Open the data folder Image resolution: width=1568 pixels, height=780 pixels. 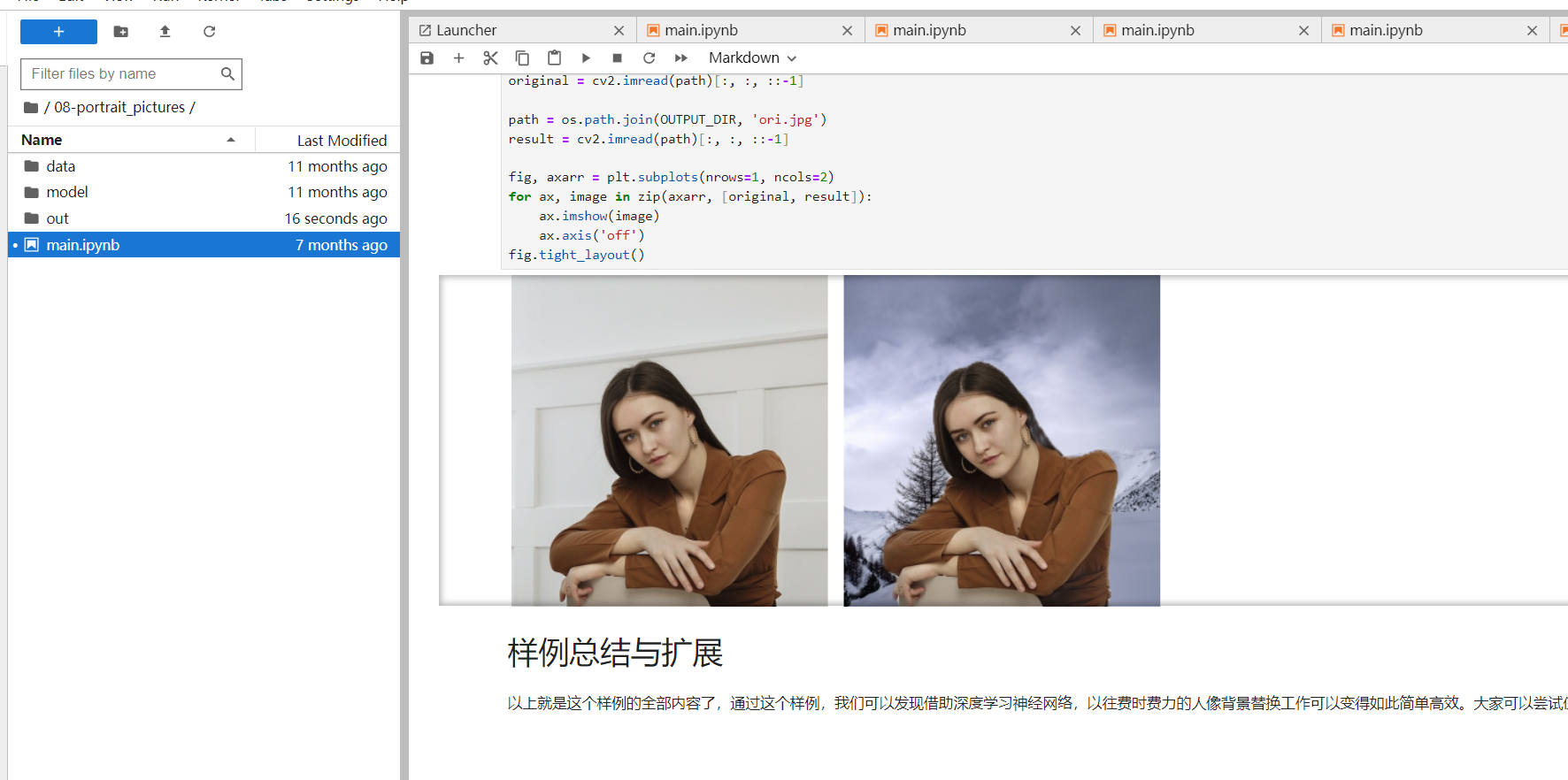(204, 166)
